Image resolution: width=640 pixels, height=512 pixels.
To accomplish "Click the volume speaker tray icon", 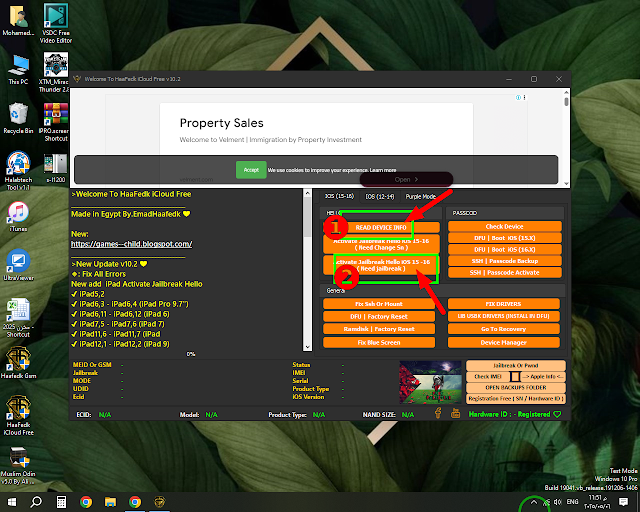I will coord(558,502).
